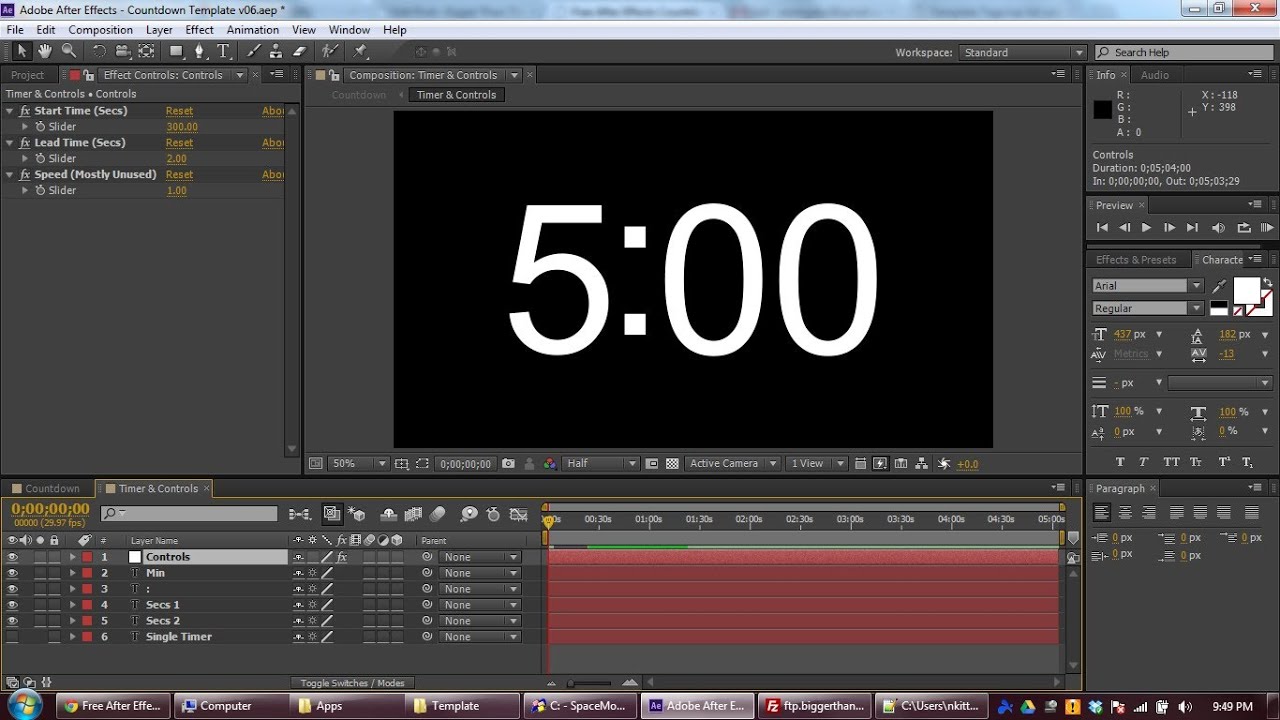Select the Eraser tool
Viewport: 1280px width, 720px height.
[299, 51]
